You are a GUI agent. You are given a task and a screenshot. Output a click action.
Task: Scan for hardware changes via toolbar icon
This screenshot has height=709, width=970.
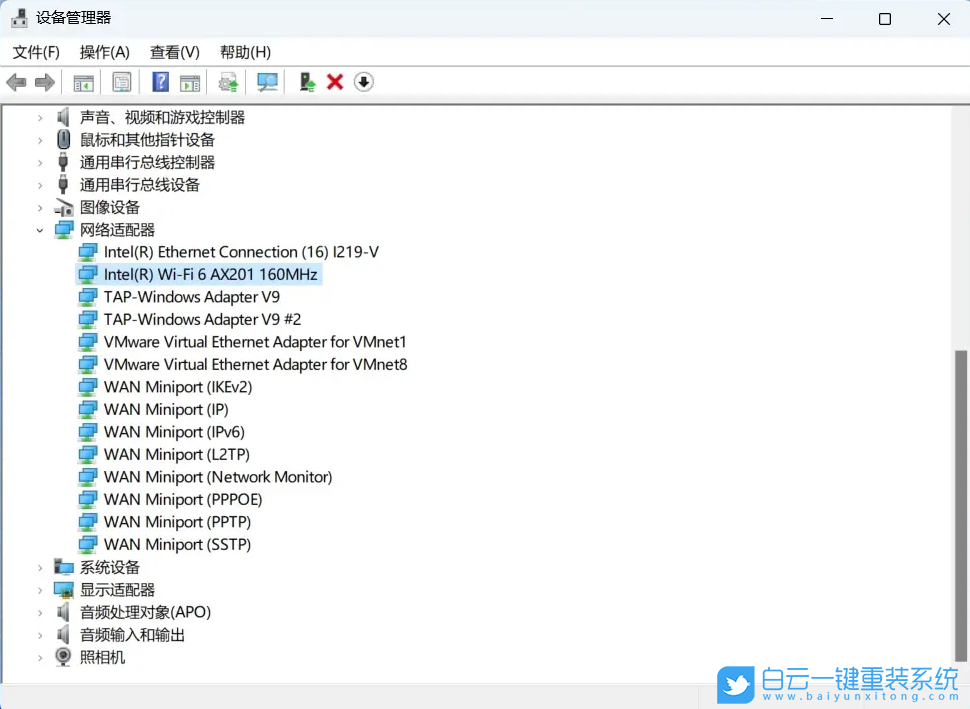coord(266,82)
